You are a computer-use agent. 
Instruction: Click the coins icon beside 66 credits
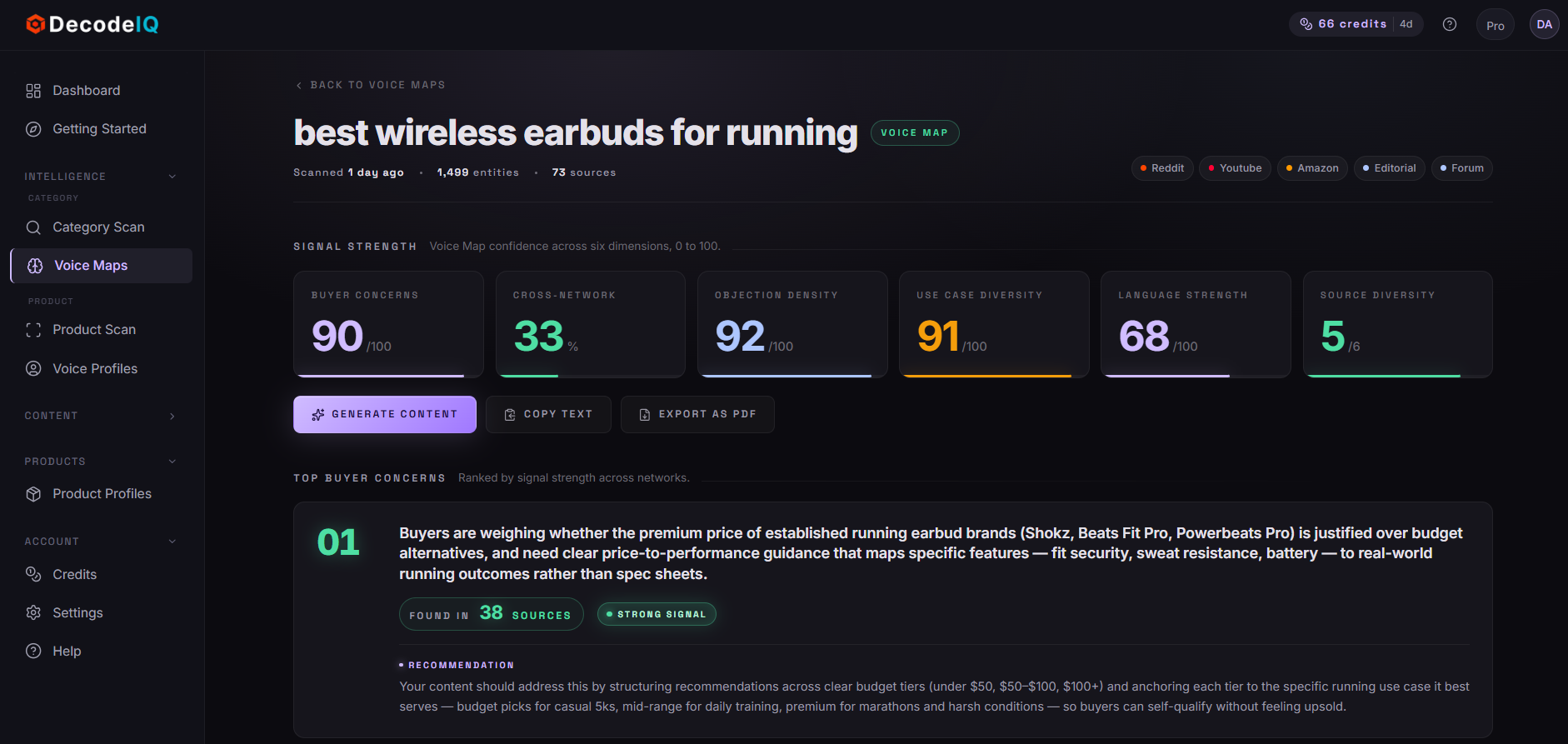pyautogui.click(x=1306, y=24)
